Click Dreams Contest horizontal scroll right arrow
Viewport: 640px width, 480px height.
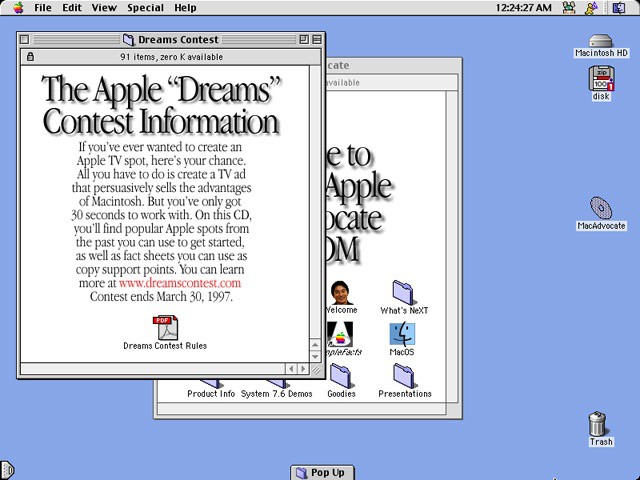tap(304, 369)
